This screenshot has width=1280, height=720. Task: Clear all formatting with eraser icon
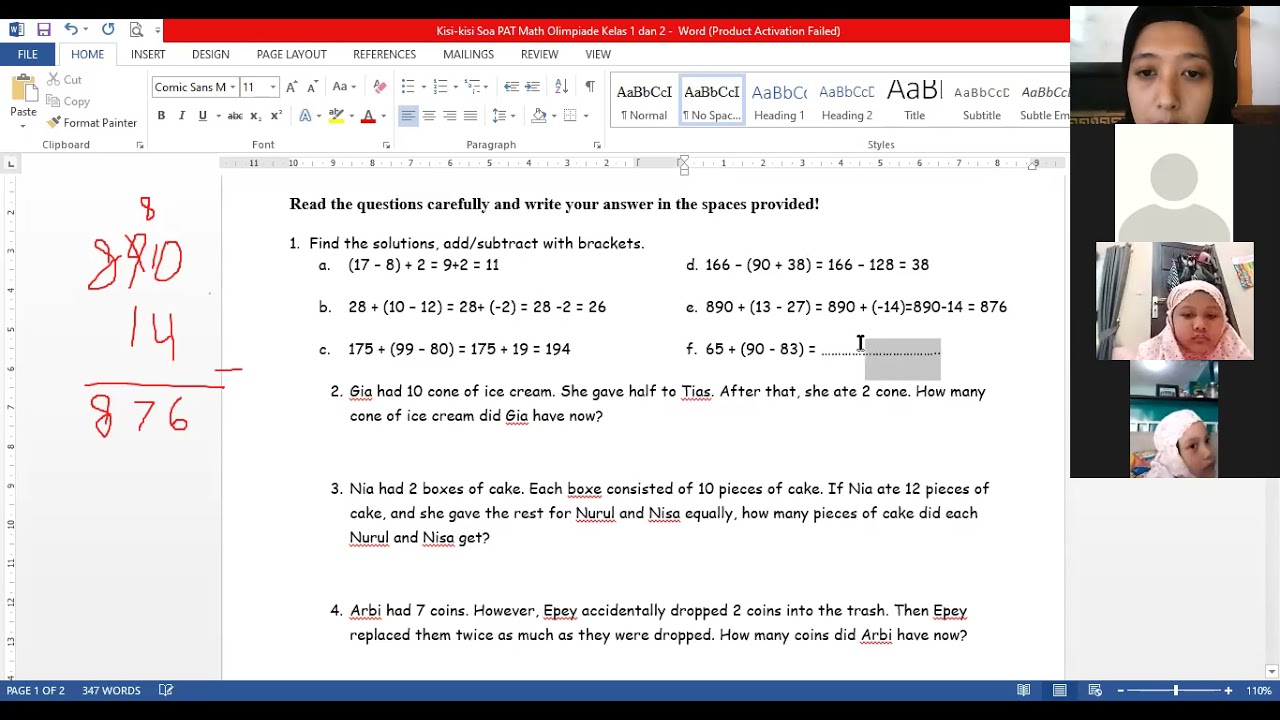click(379, 87)
